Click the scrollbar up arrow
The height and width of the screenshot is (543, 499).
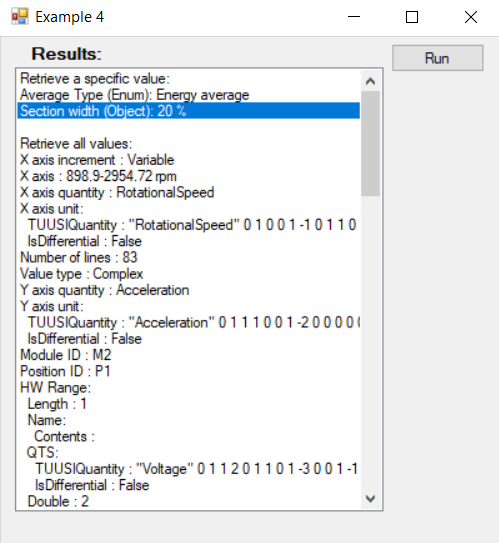(370, 81)
